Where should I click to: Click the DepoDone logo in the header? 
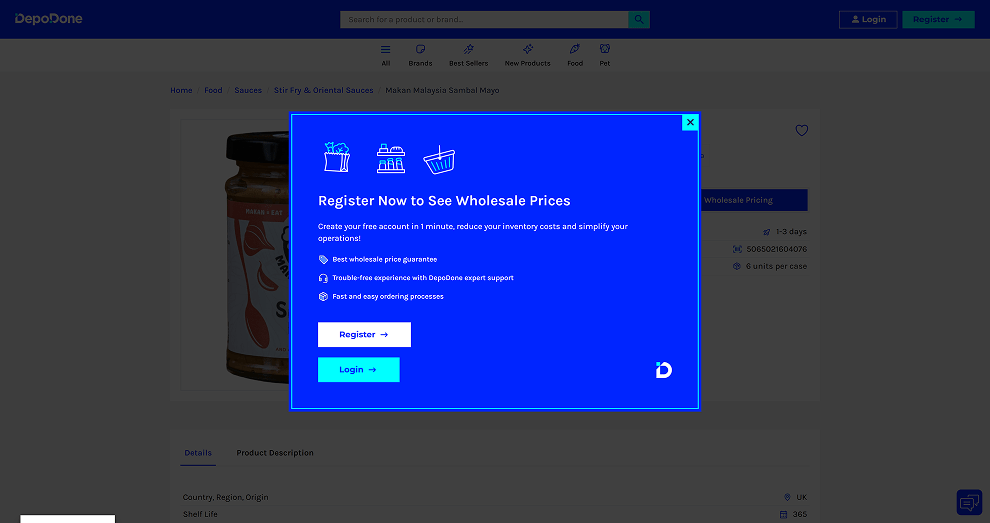point(49,19)
